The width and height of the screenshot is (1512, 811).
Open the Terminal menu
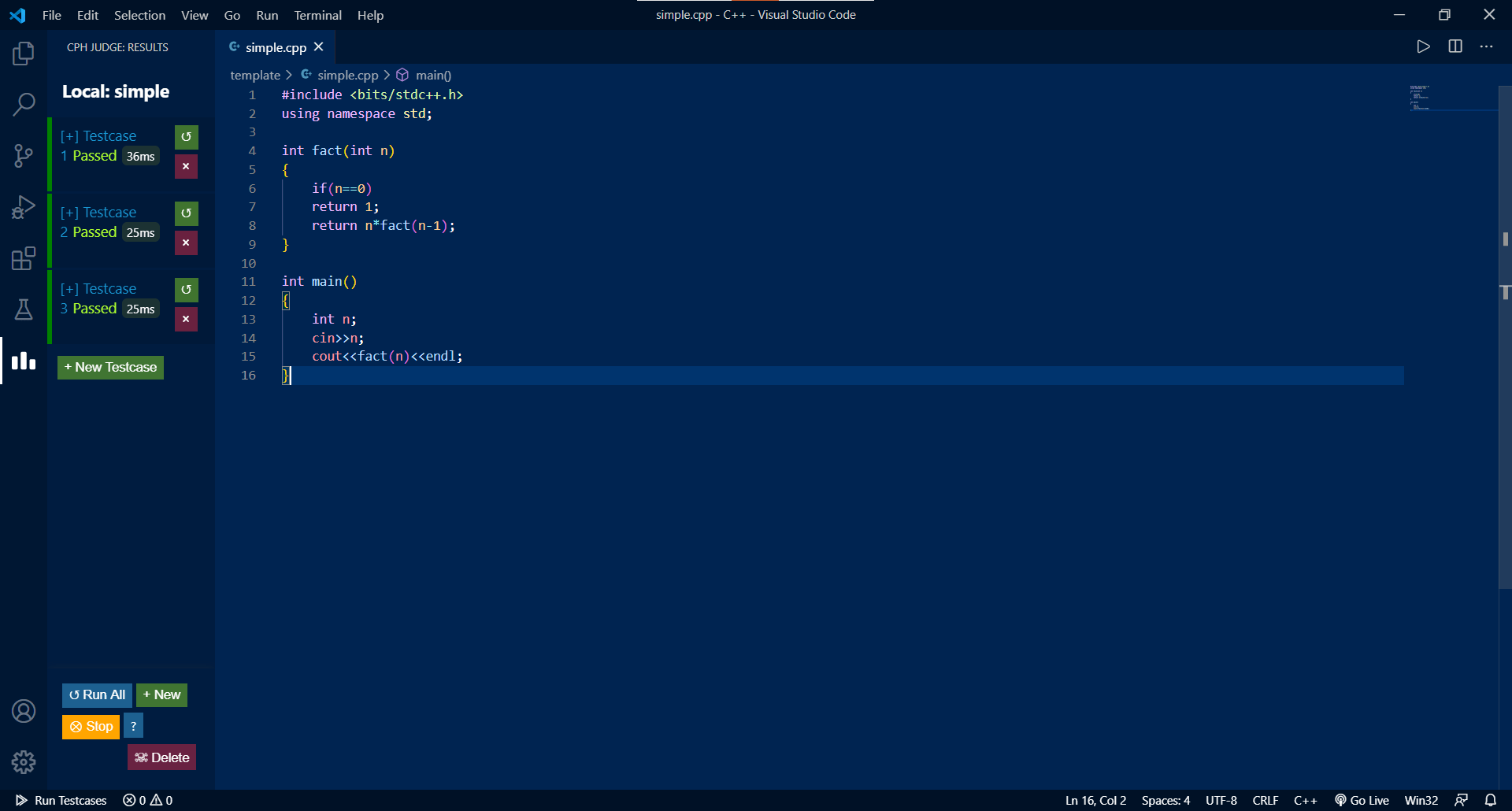pyautogui.click(x=317, y=15)
